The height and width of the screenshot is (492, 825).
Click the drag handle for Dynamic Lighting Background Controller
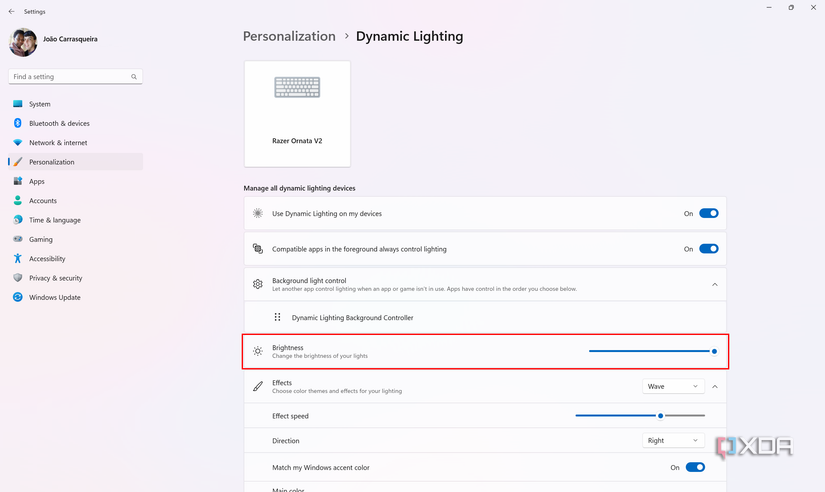[277, 317]
